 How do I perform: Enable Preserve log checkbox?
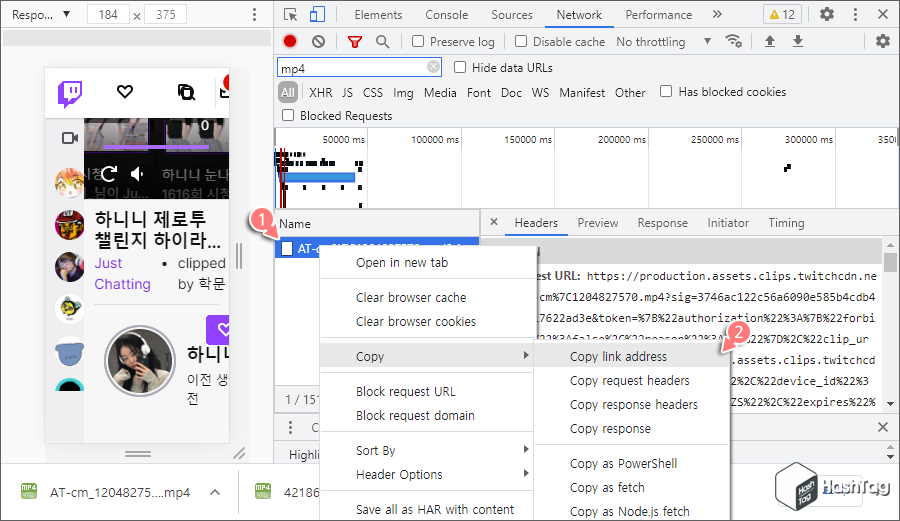(418, 41)
